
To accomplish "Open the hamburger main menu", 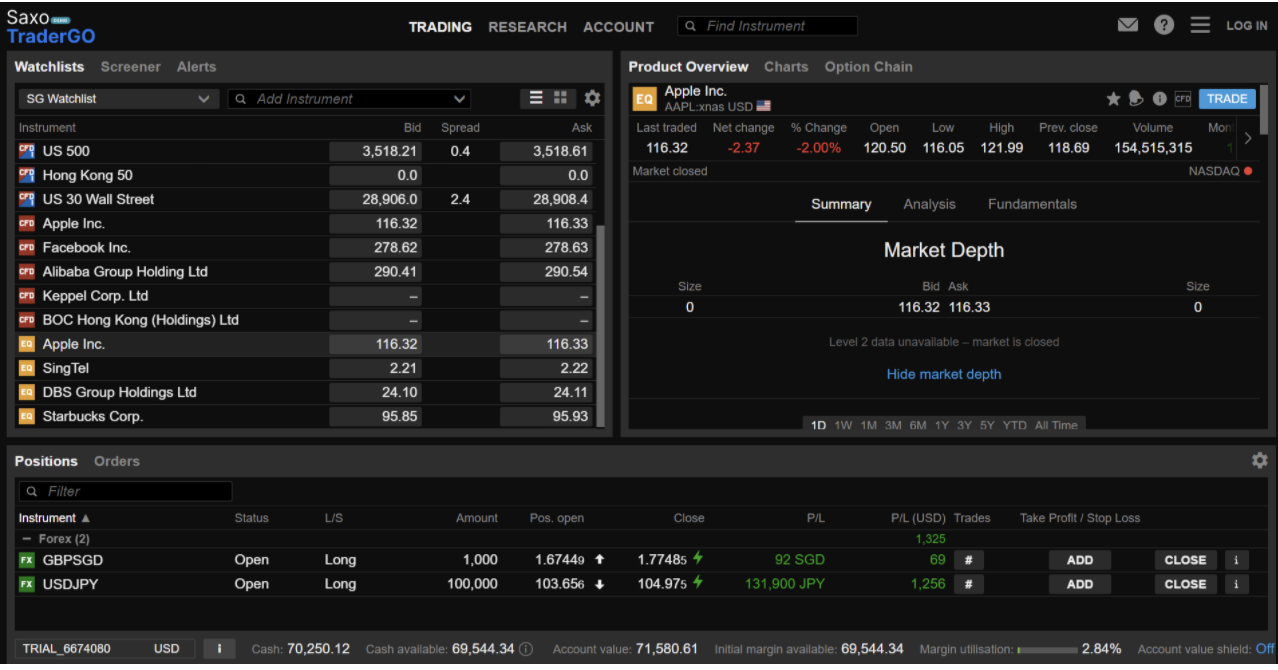I will click(1200, 26).
